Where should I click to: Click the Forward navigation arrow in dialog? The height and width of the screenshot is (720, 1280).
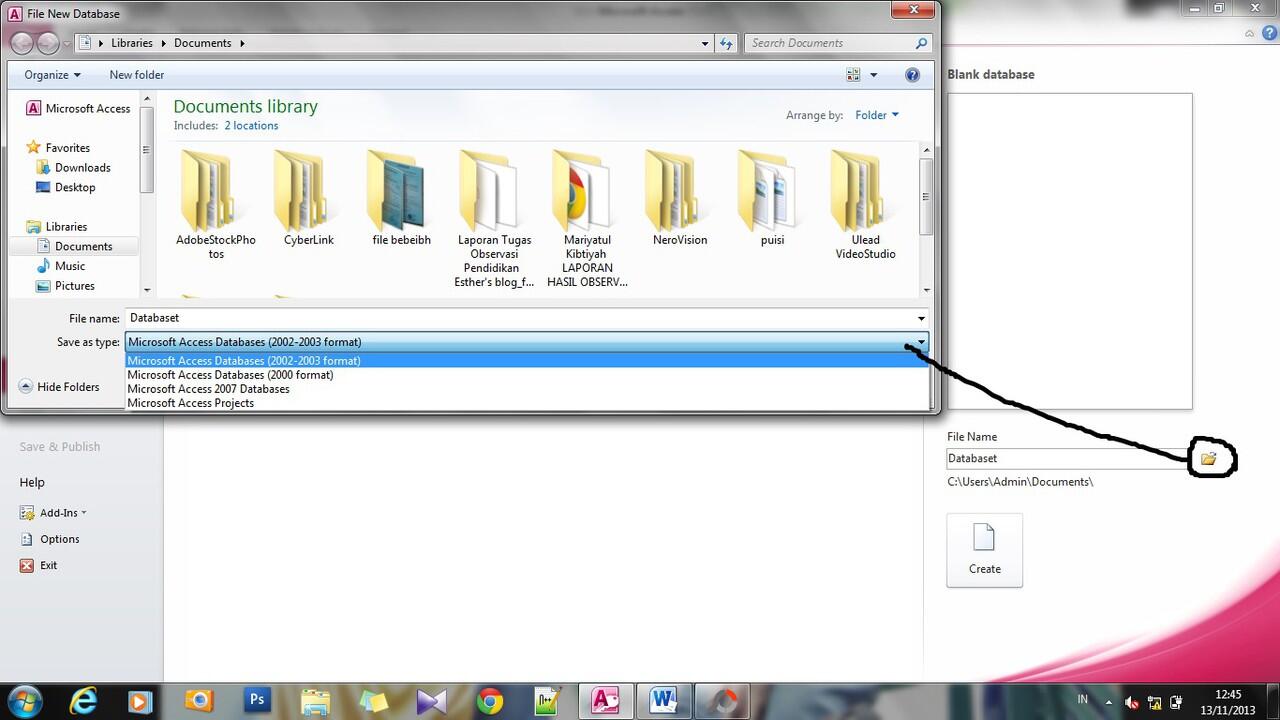click(47, 43)
